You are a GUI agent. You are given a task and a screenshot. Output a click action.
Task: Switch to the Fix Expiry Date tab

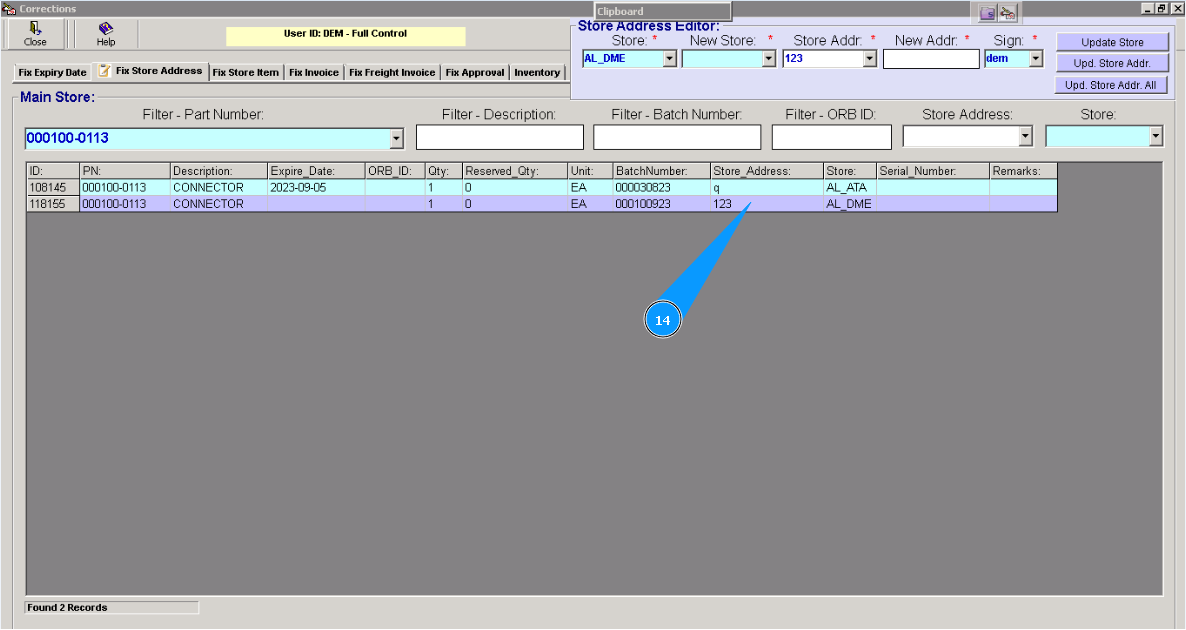click(52, 73)
